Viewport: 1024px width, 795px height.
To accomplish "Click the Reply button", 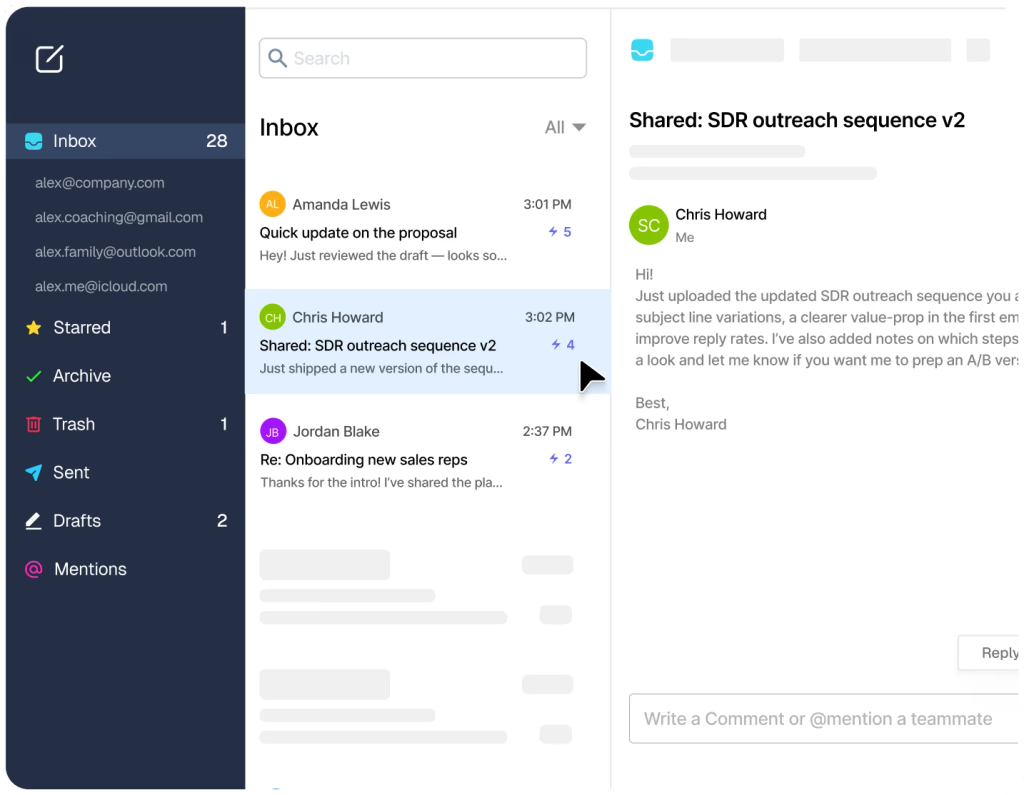I will [x=989, y=653].
